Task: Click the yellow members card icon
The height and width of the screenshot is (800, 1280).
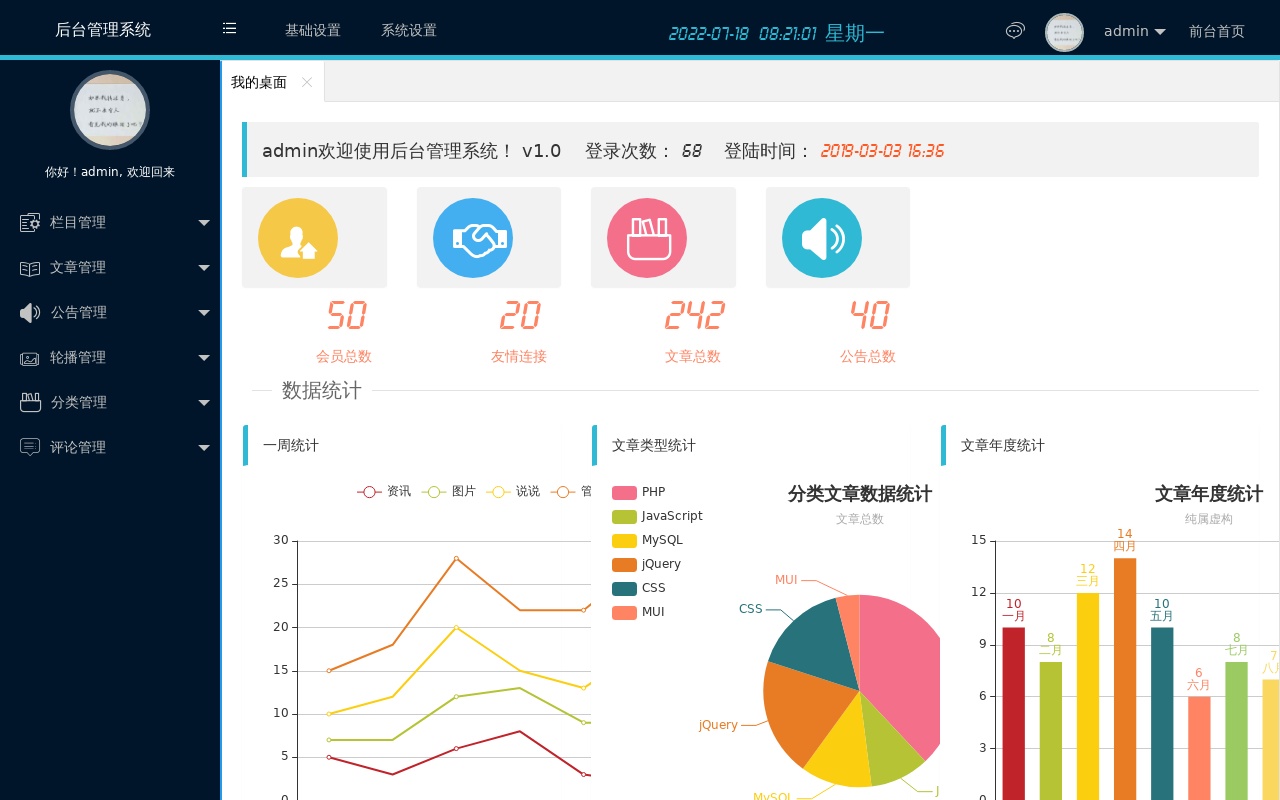Action: tap(298, 238)
